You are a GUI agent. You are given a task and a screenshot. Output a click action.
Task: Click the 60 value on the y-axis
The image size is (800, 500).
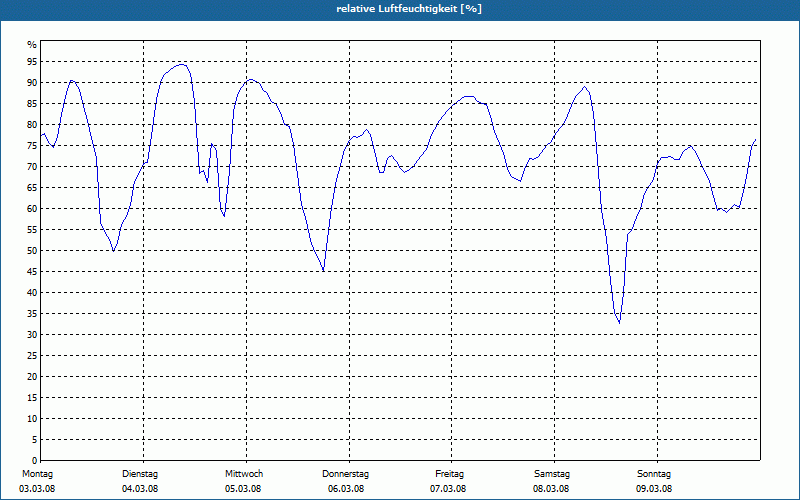[32, 209]
